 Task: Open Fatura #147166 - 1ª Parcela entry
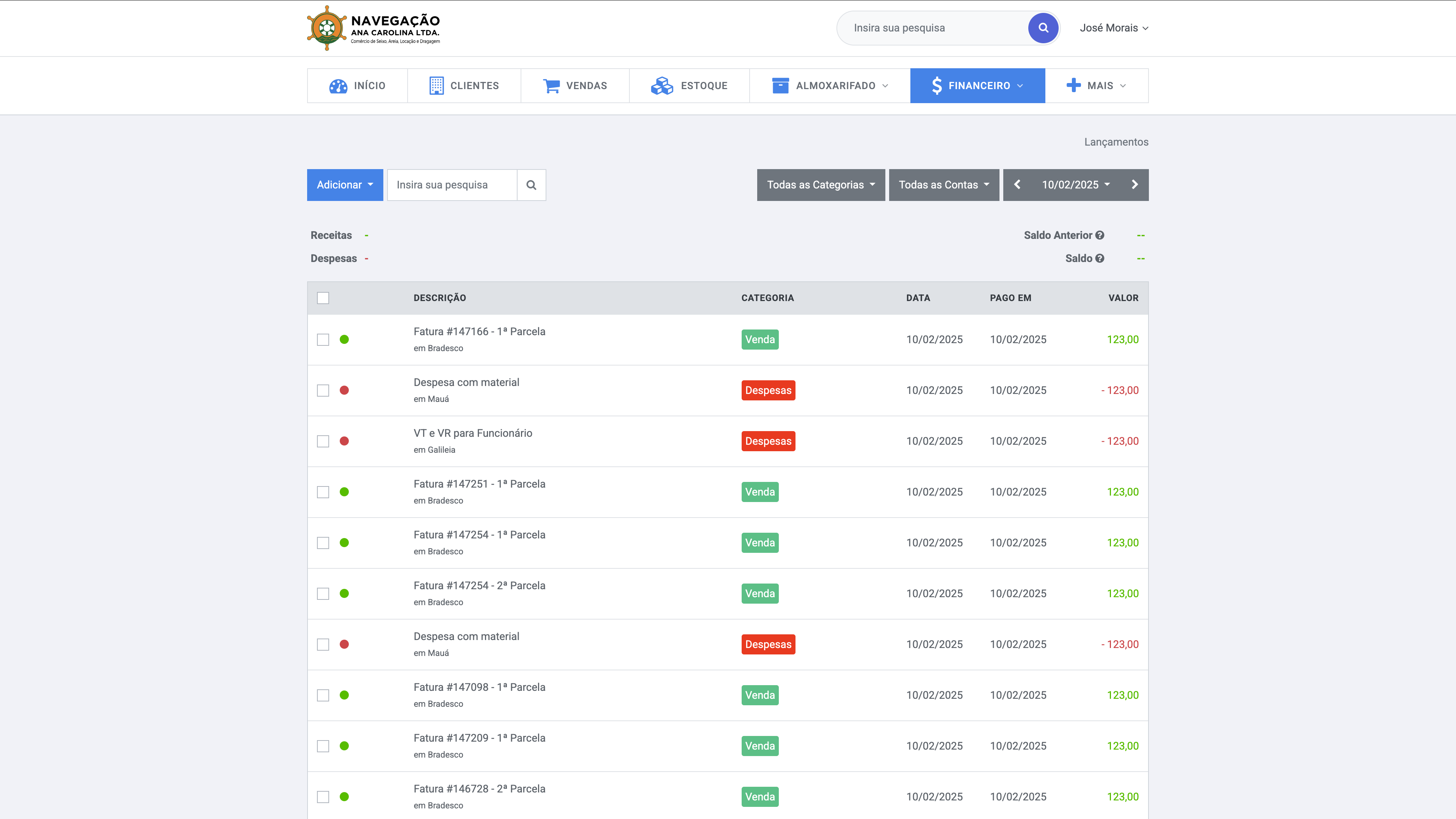click(x=479, y=332)
